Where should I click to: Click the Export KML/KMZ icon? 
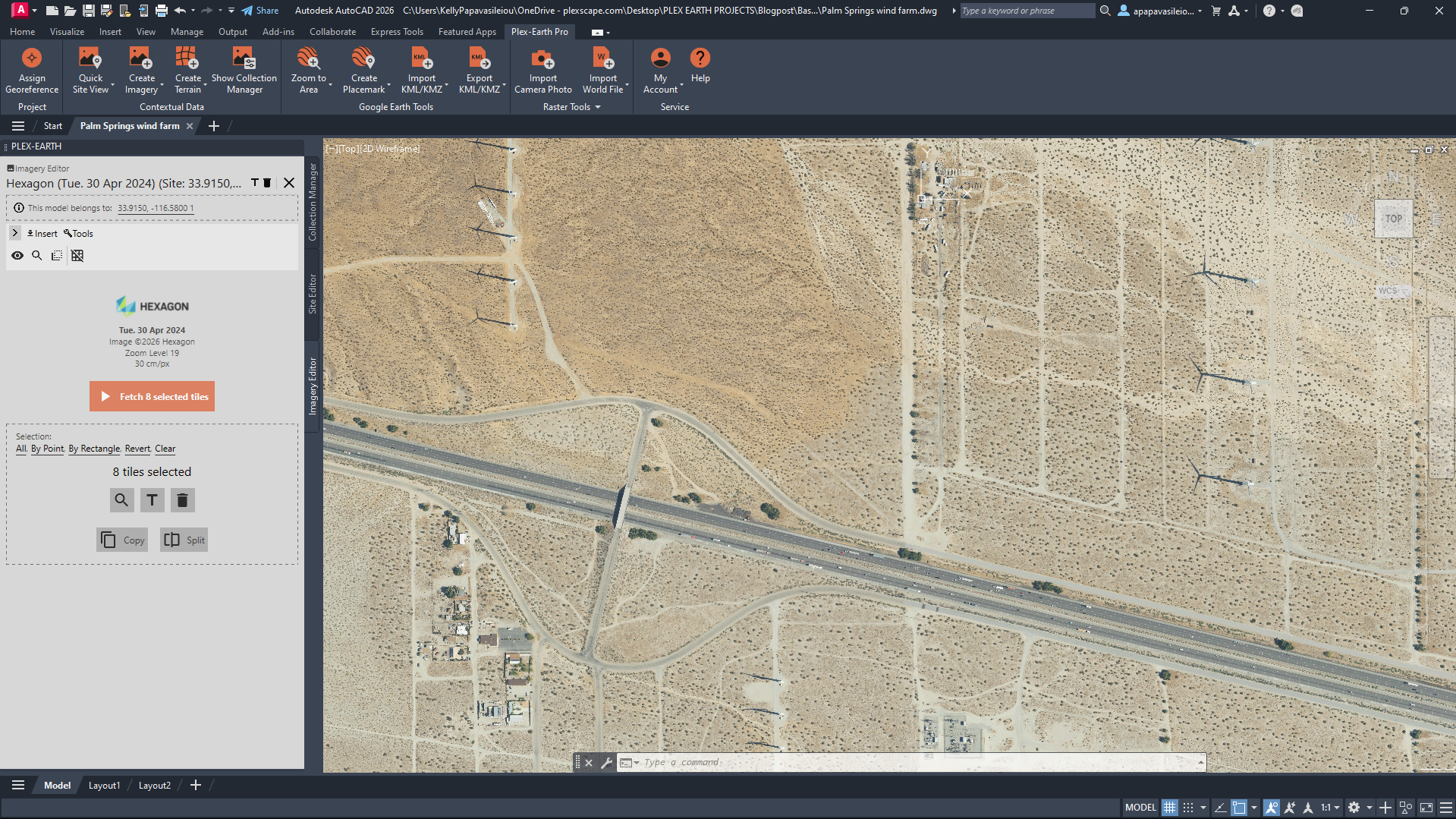(480, 58)
